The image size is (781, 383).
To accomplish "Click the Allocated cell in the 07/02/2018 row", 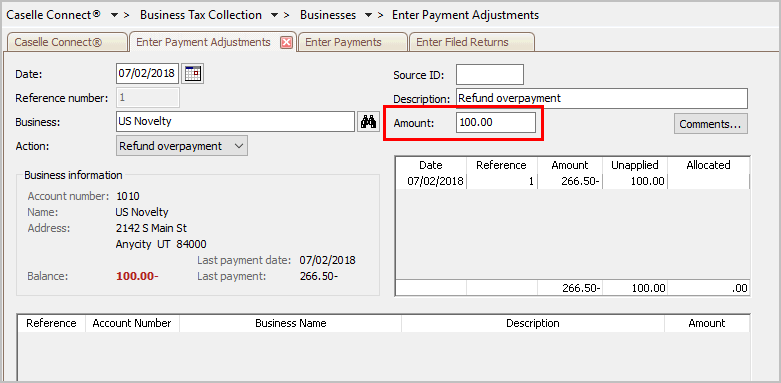I will tap(708, 181).
